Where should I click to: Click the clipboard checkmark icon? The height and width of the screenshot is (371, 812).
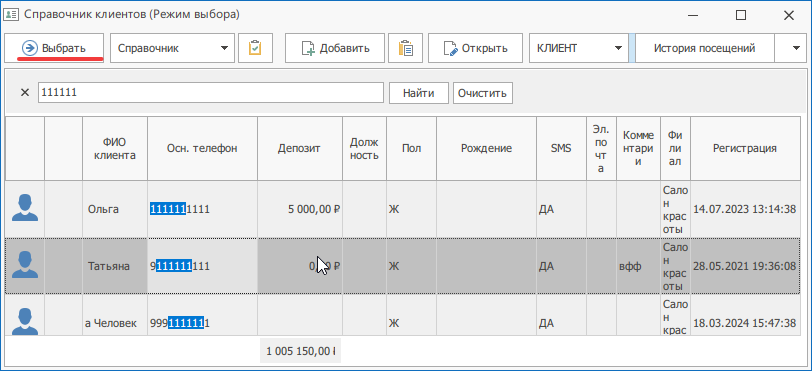[x=255, y=48]
